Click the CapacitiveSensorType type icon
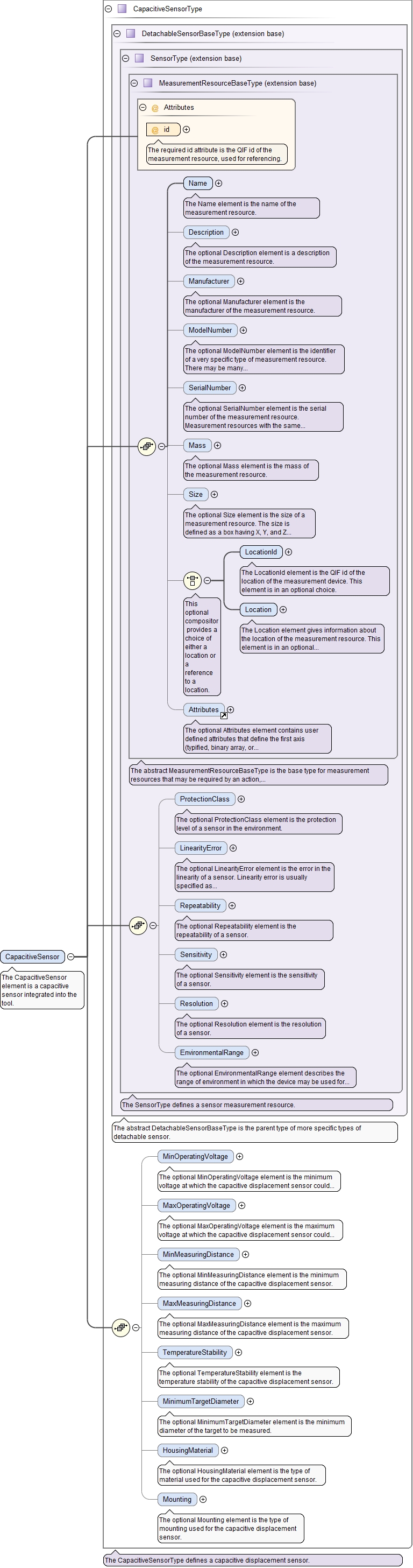413x1568 pixels. click(x=122, y=9)
